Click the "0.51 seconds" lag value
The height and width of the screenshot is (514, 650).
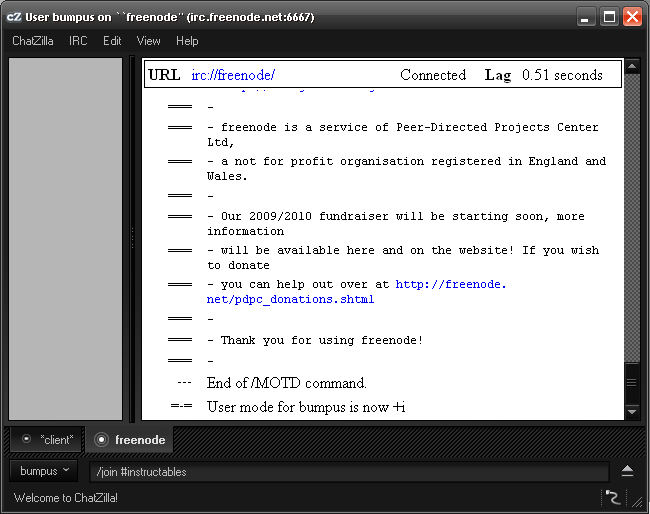tap(562, 75)
